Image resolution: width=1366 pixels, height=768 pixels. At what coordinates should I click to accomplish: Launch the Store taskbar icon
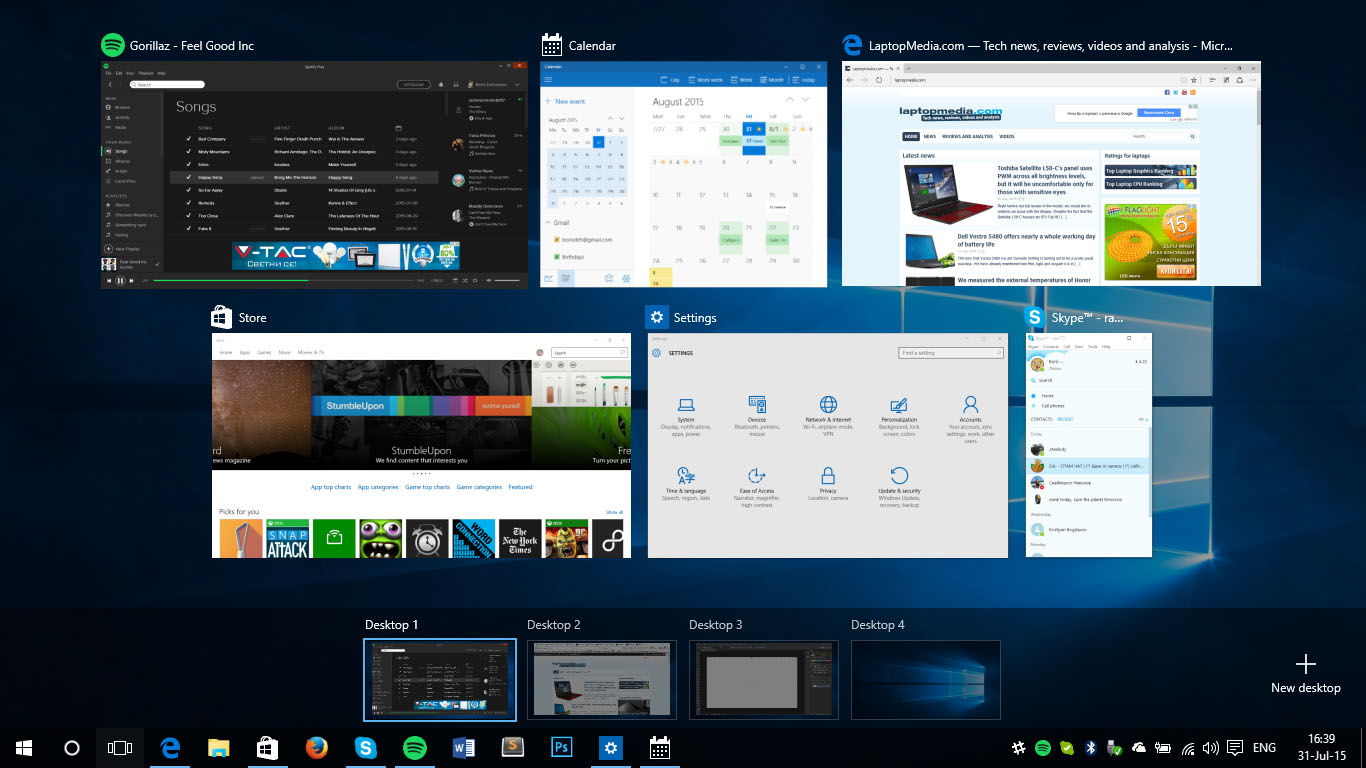point(267,747)
